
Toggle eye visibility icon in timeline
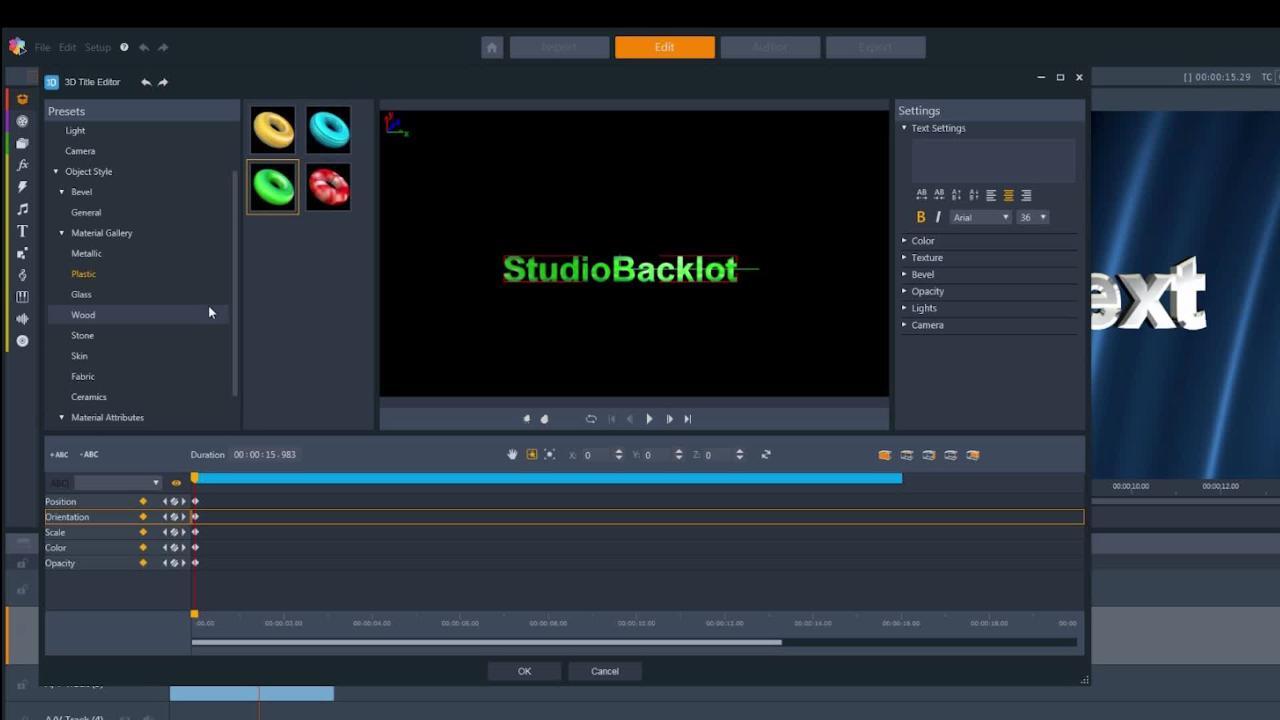176,483
